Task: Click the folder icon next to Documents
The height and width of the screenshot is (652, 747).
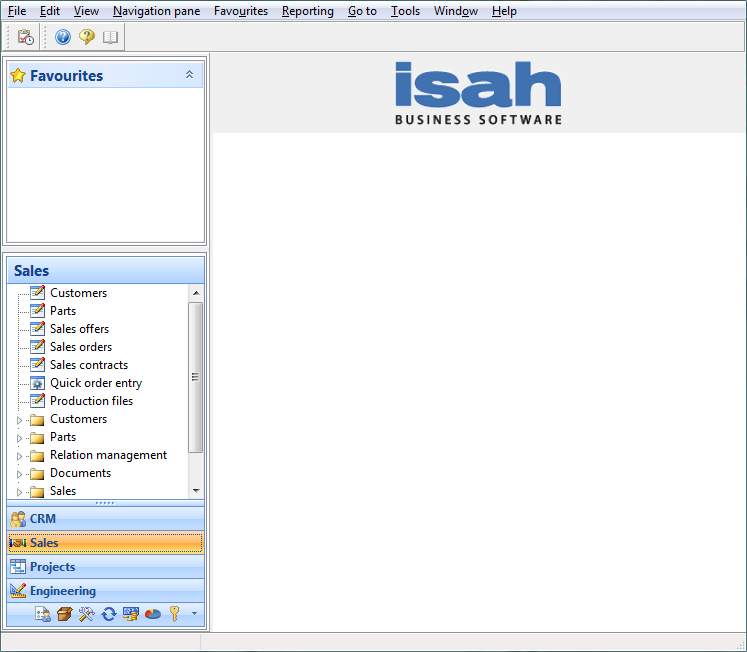Action: (x=37, y=474)
